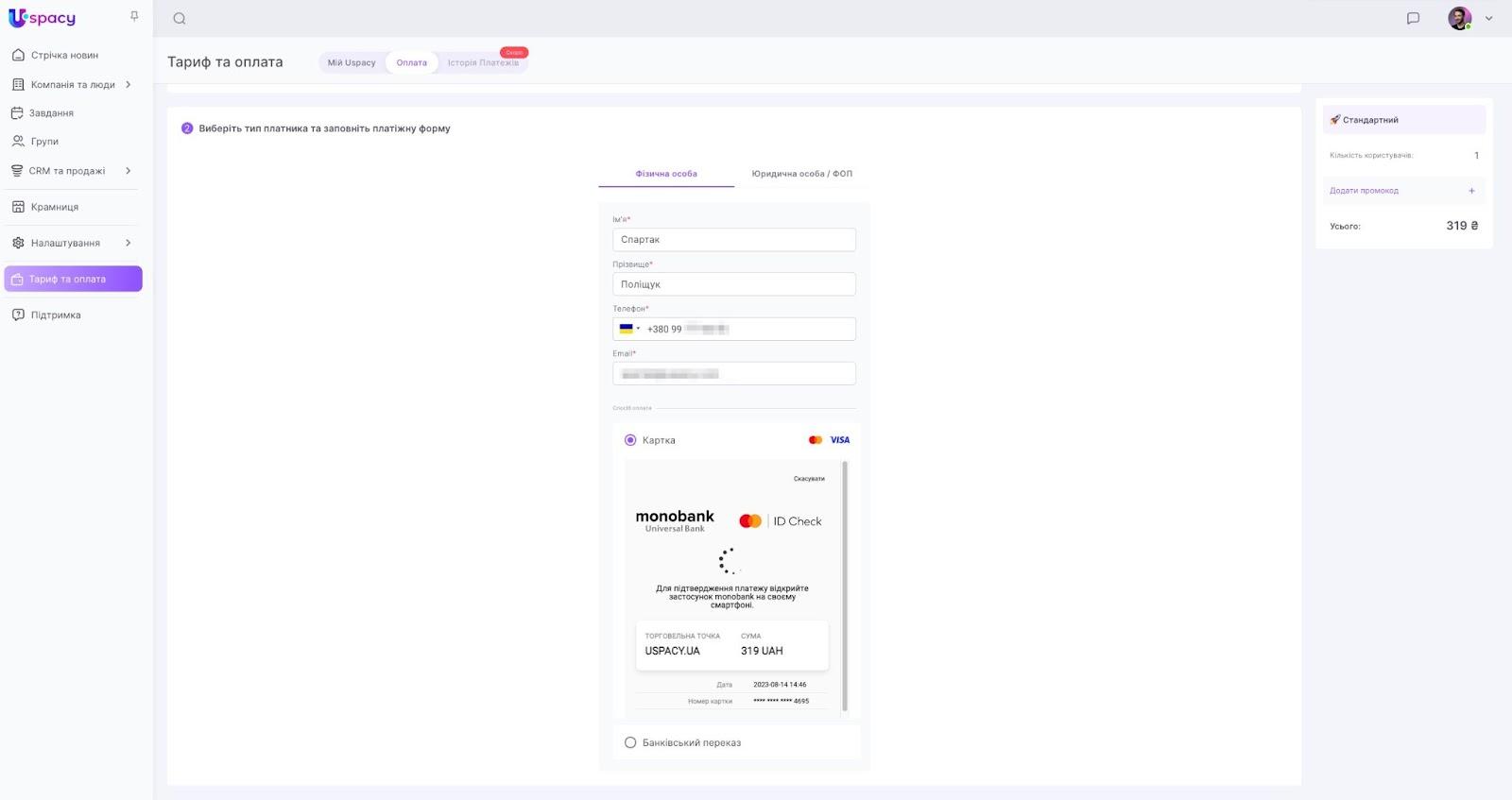Image resolution: width=1512 pixels, height=800 pixels.
Task: Click the Додати промокод link
Action: (x=1364, y=191)
